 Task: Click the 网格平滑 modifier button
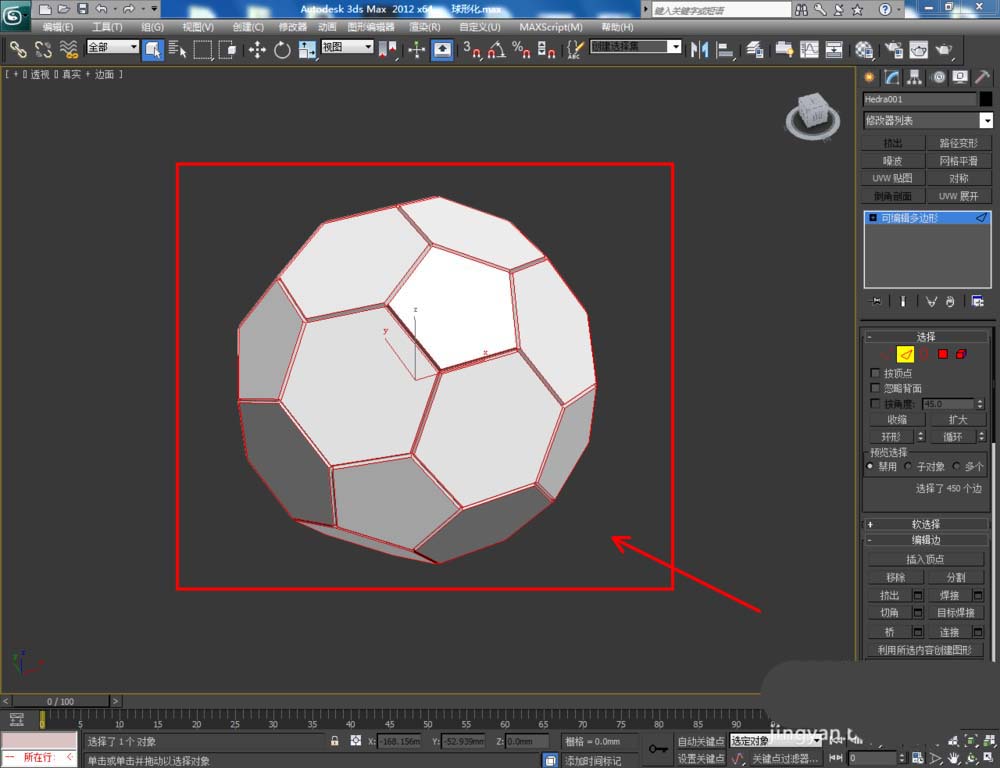coord(958,161)
